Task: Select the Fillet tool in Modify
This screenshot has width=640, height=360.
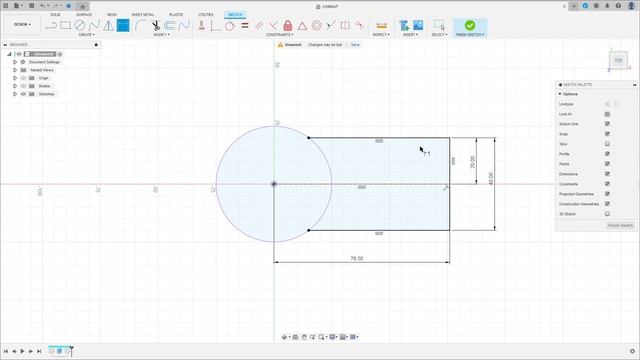Action: (141, 25)
